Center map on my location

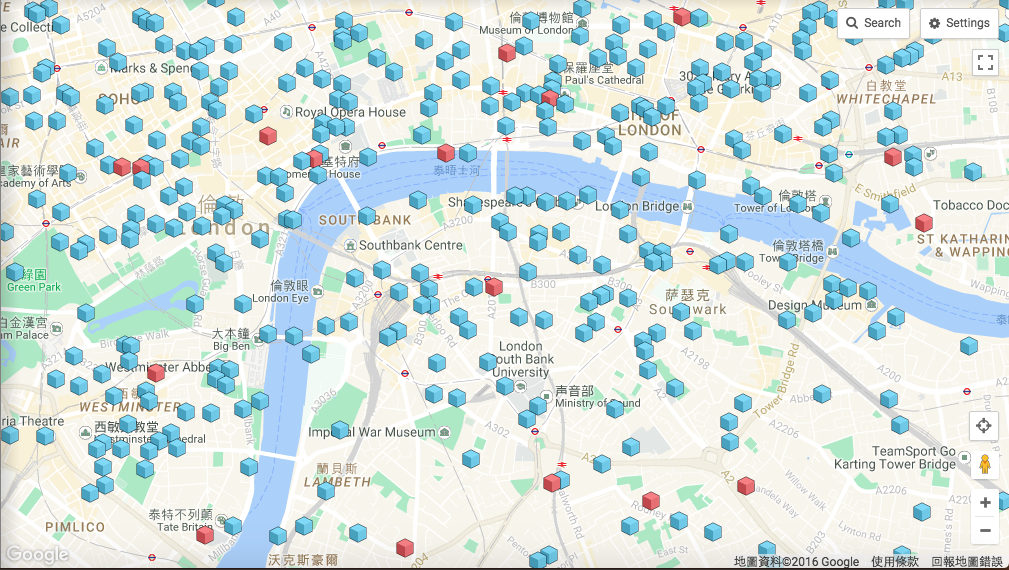tap(984, 426)
